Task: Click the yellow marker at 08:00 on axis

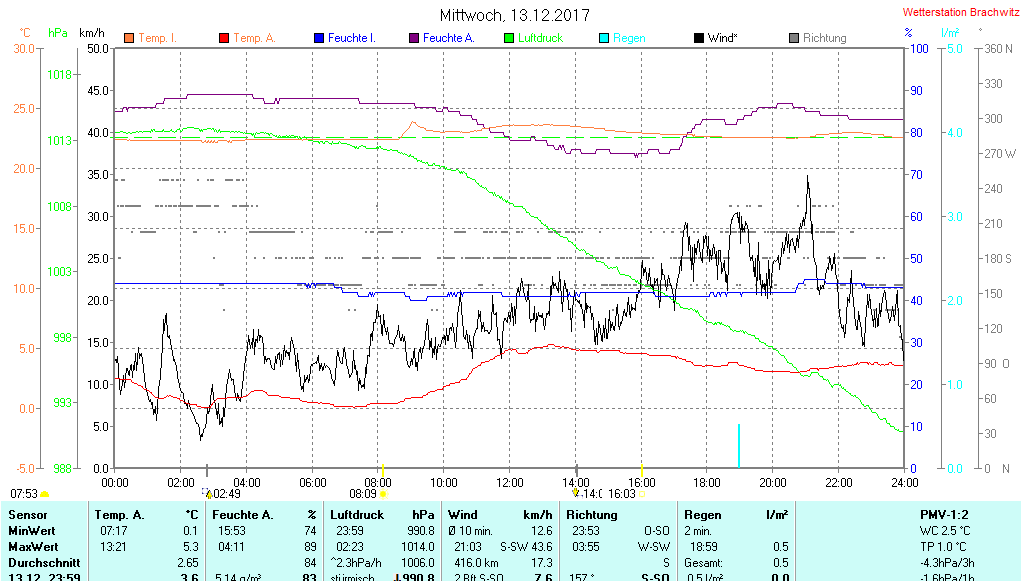Action: click(x=383, y=469)
